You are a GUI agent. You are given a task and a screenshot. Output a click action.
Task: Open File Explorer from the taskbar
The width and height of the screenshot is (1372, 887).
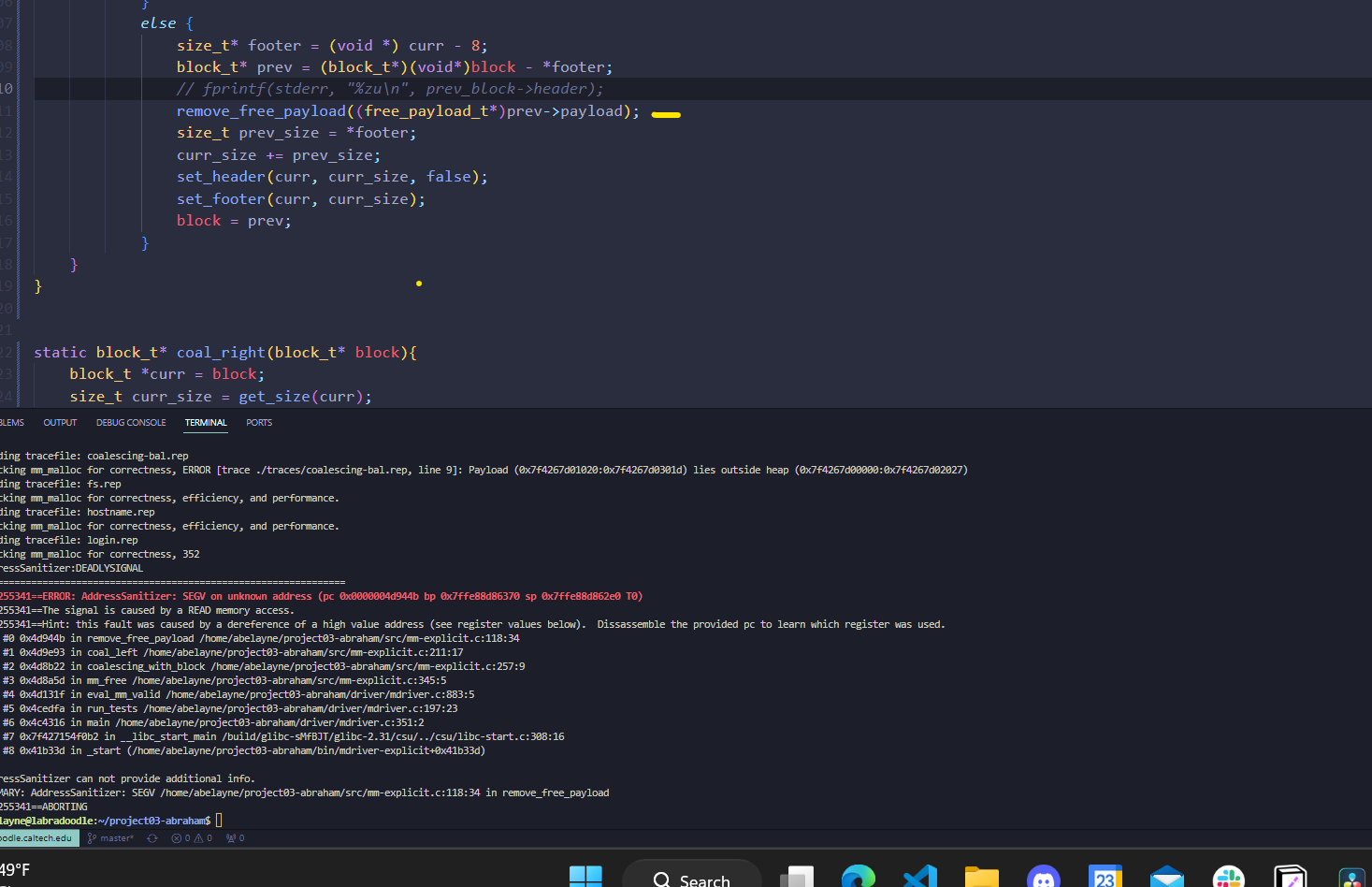coord(982,878)
